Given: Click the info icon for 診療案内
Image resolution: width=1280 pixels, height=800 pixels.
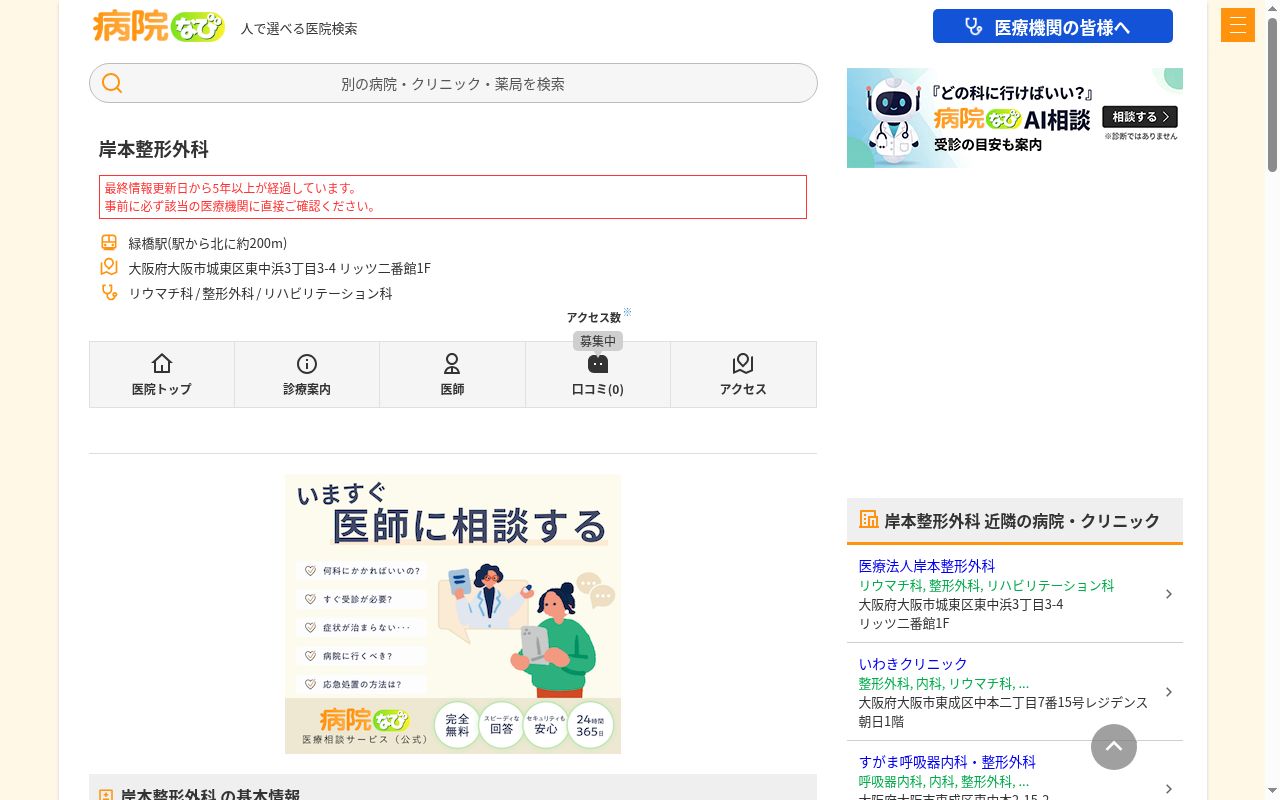Looking at the screenshot, I should point(307,363).
